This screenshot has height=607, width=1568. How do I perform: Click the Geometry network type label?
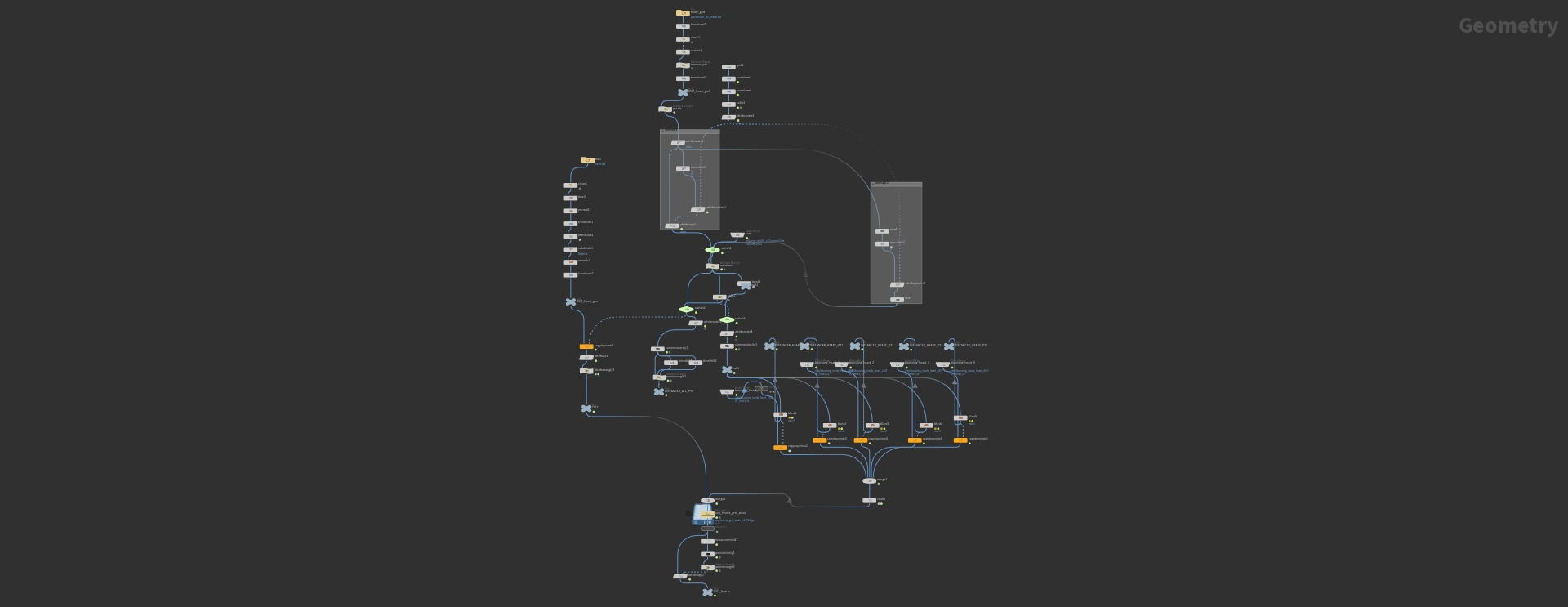coord(1508,26)
